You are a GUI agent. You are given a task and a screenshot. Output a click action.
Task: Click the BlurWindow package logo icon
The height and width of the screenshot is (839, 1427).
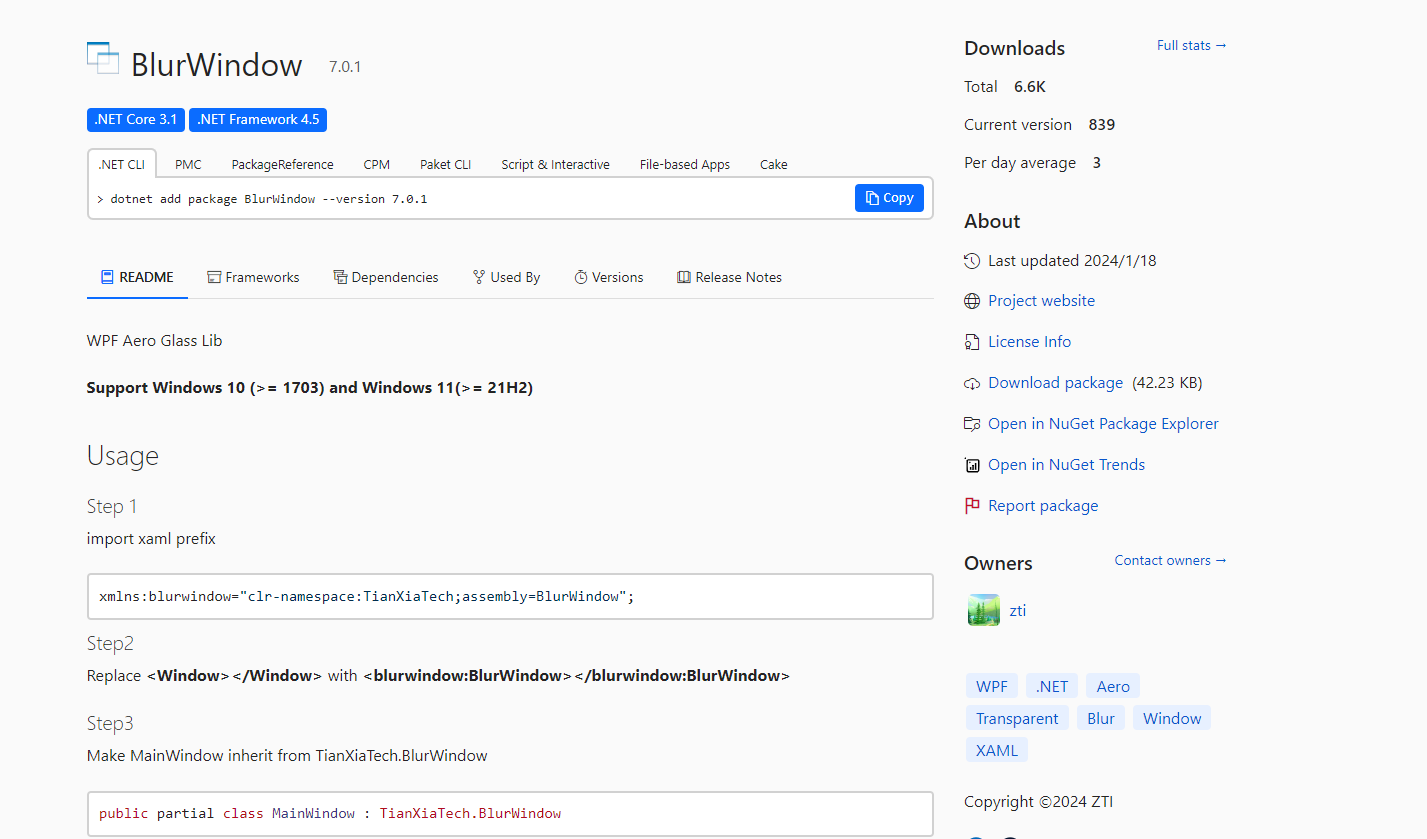tap(103, 58)
